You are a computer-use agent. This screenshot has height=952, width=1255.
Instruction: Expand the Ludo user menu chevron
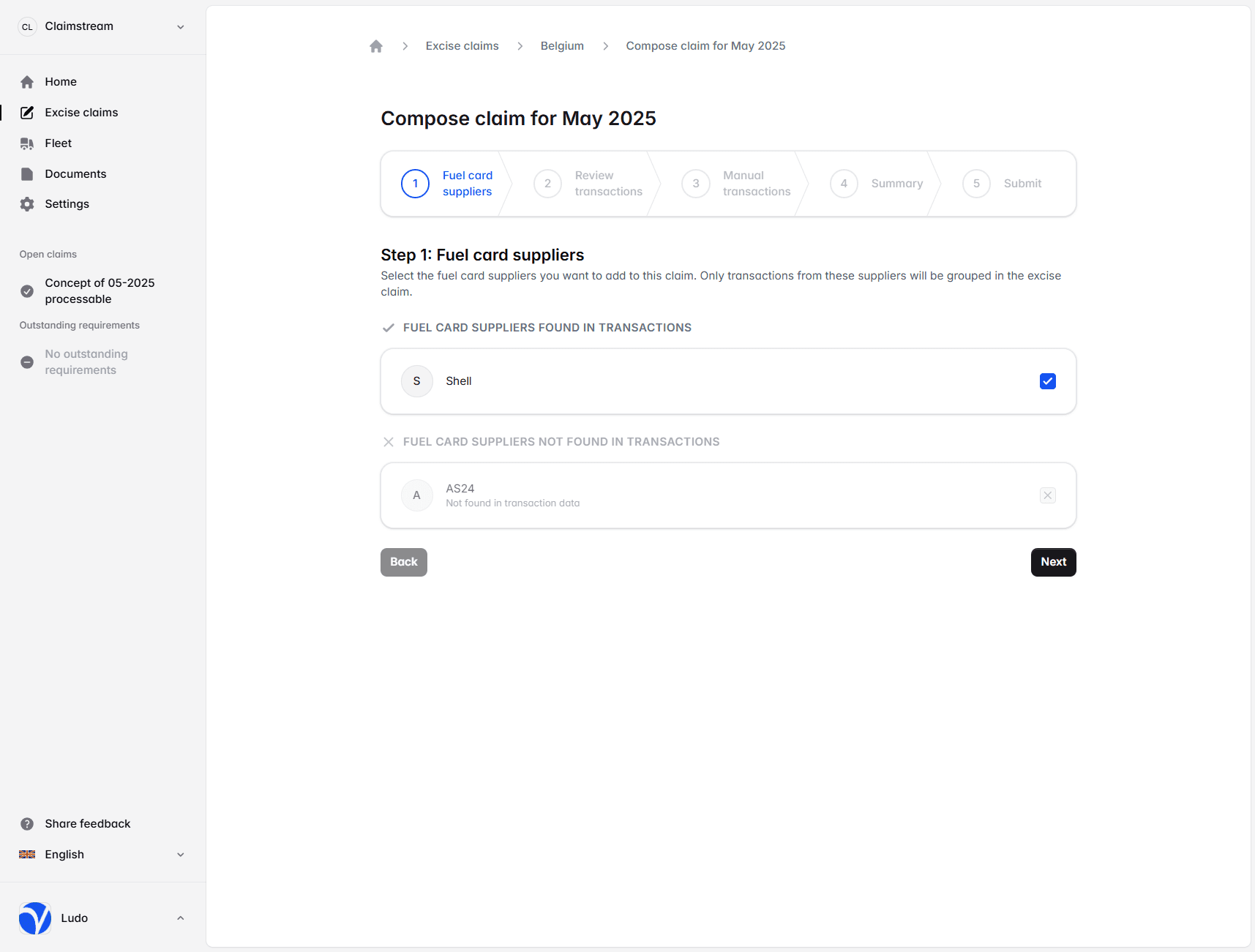click(x=180, y=918)
